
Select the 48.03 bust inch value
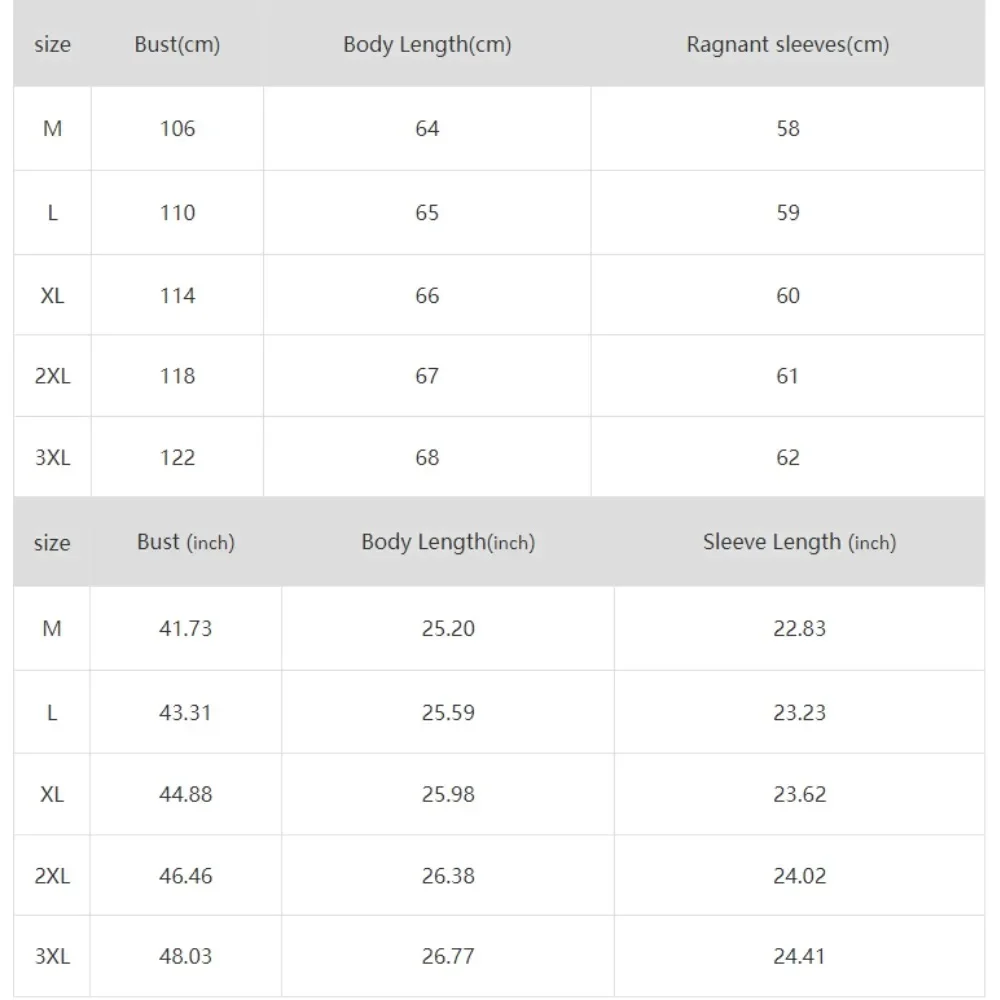tap(185, 956)
